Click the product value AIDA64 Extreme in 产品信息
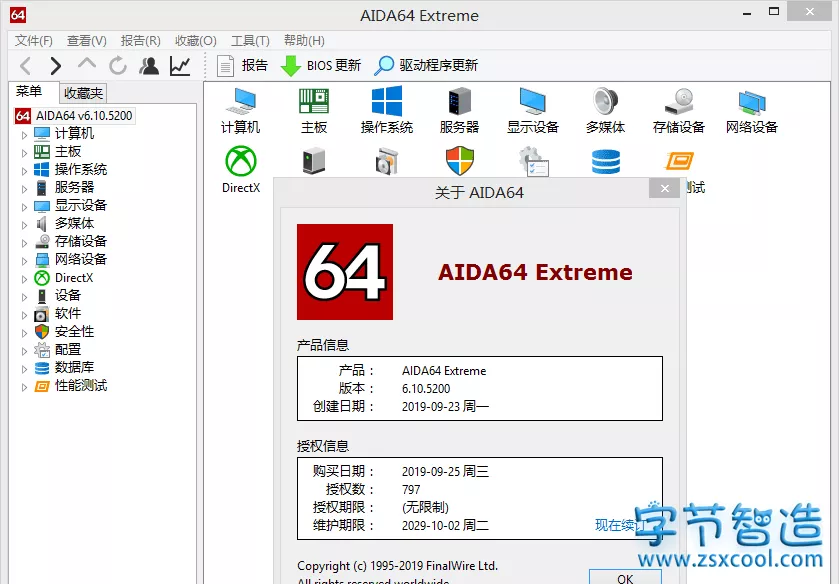Screen dimensions: 839x584 444,370
